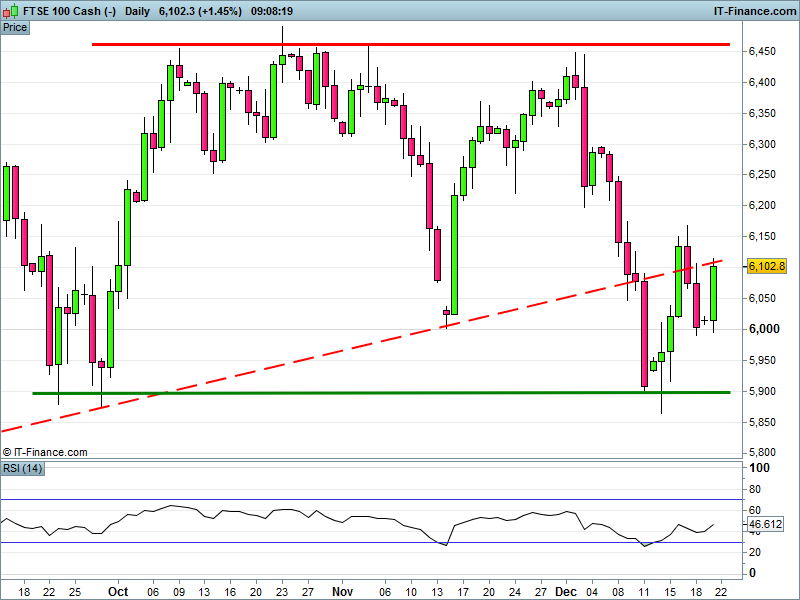This screenshot has width=800, height=600.
Task: Click the 100 label on RSI scale
Action: [760, 468]
